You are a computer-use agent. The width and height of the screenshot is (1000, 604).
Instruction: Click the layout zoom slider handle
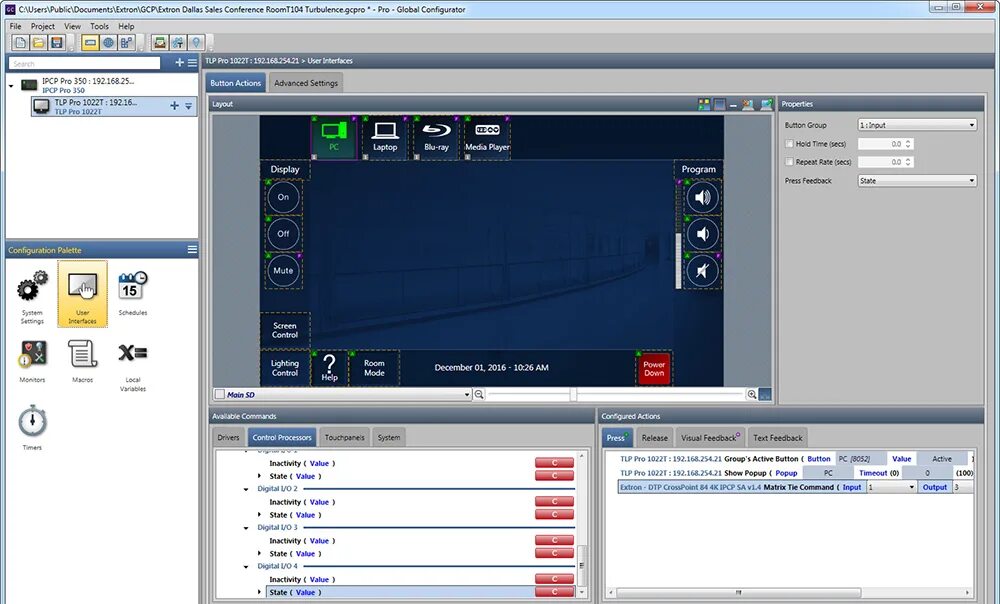pos(573,395)
